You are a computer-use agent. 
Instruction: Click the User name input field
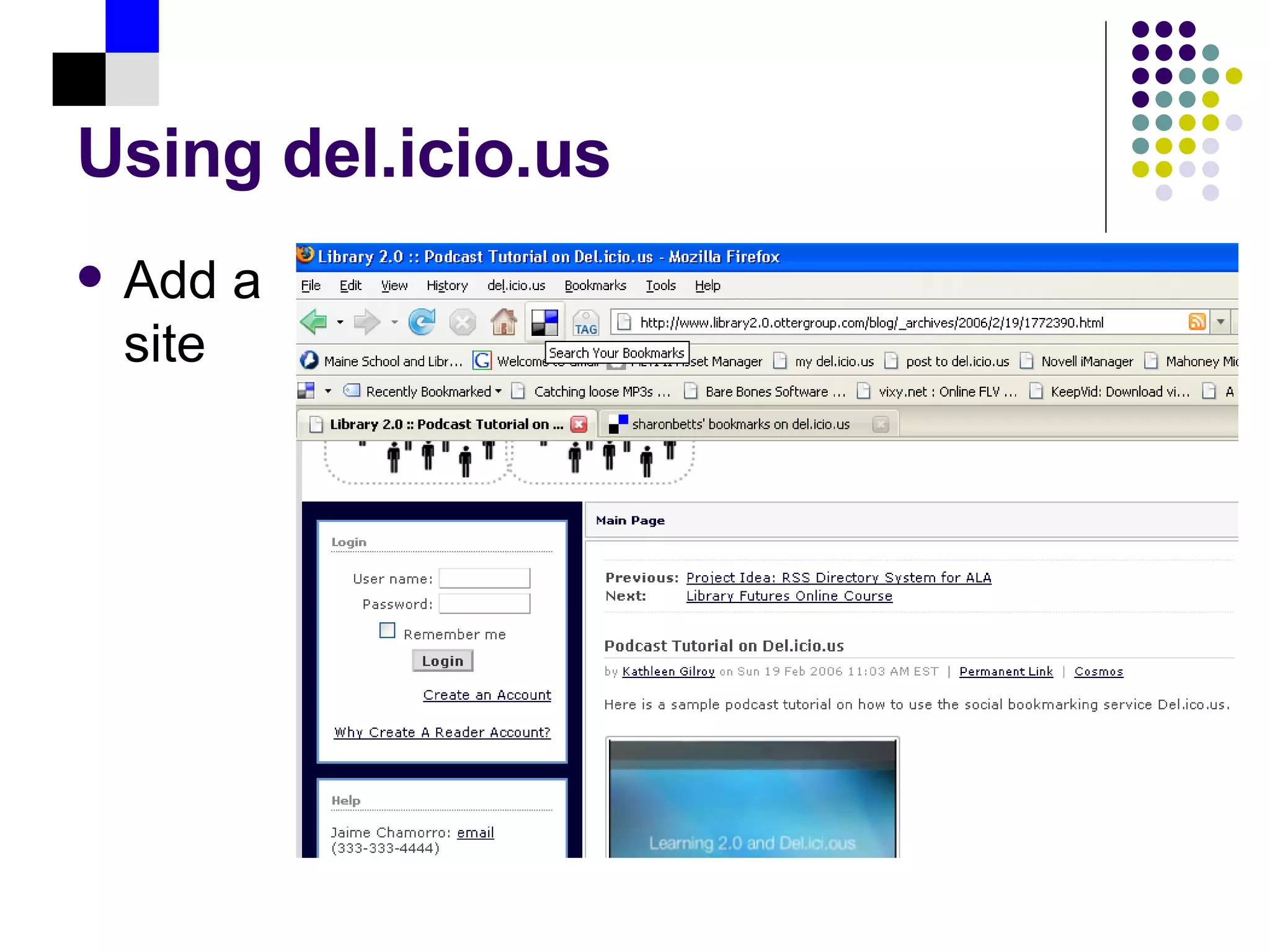484,578
